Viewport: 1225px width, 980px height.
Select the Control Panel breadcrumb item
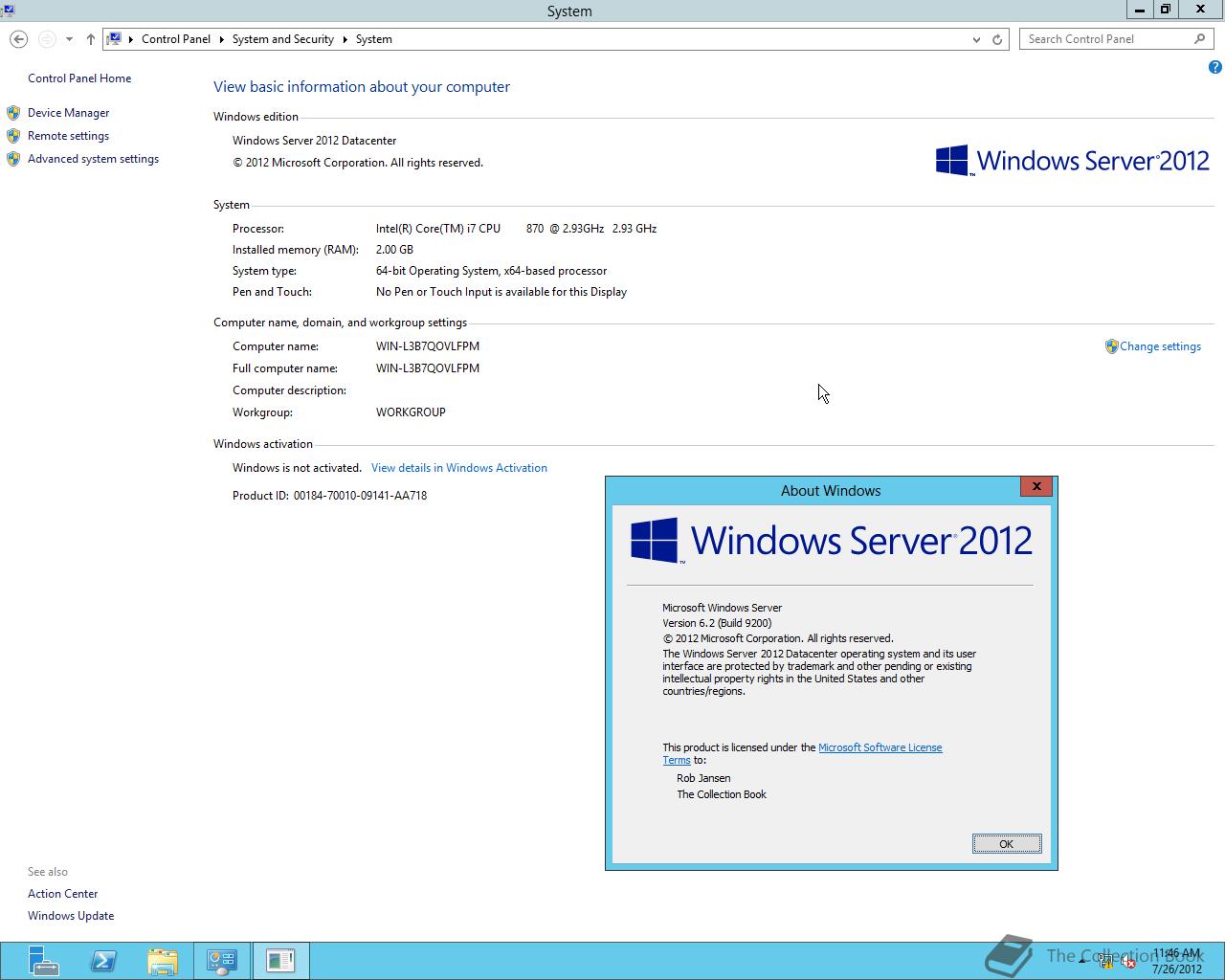(176, 39)
